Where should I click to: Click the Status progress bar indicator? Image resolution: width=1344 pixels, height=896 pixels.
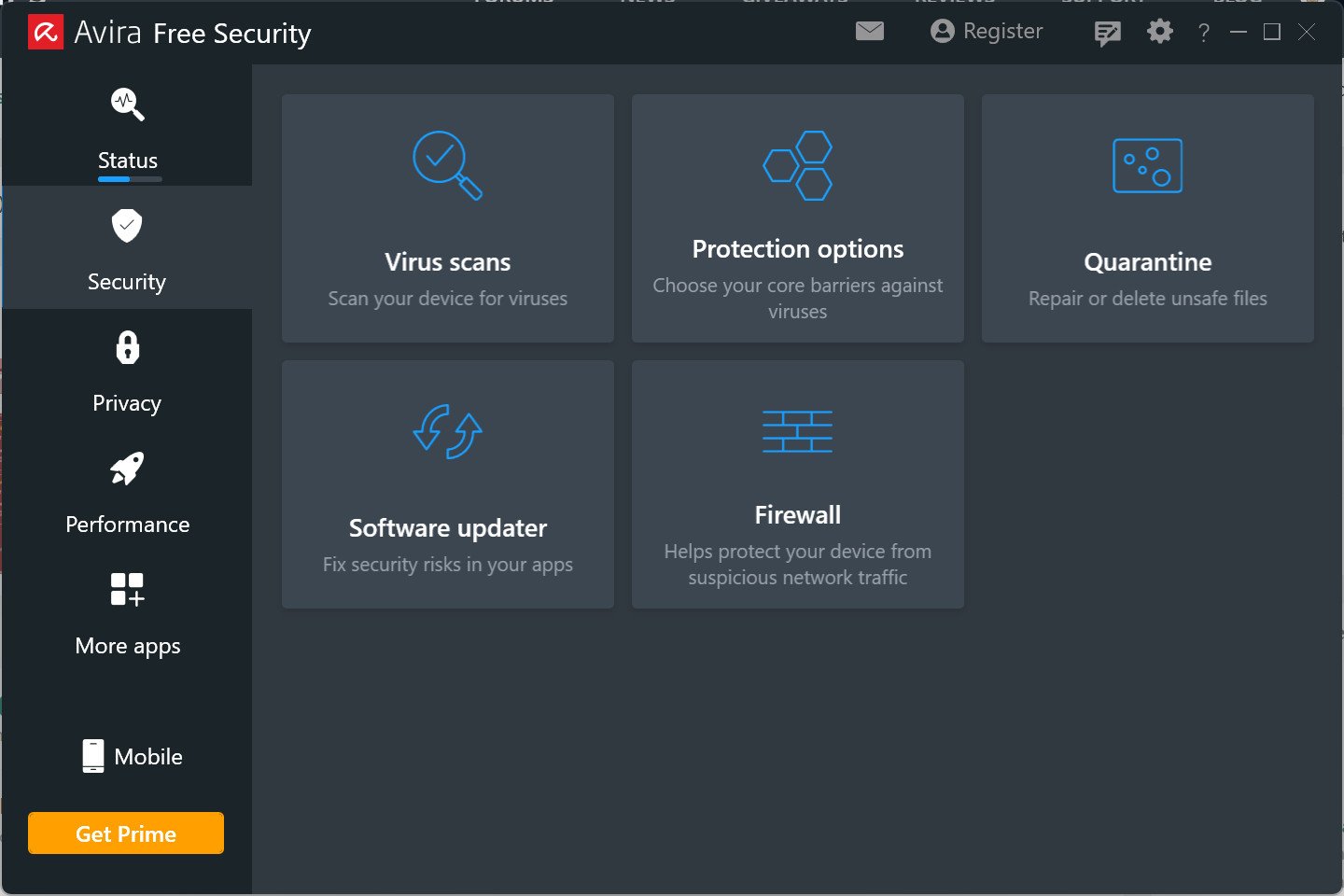point(130,178)
